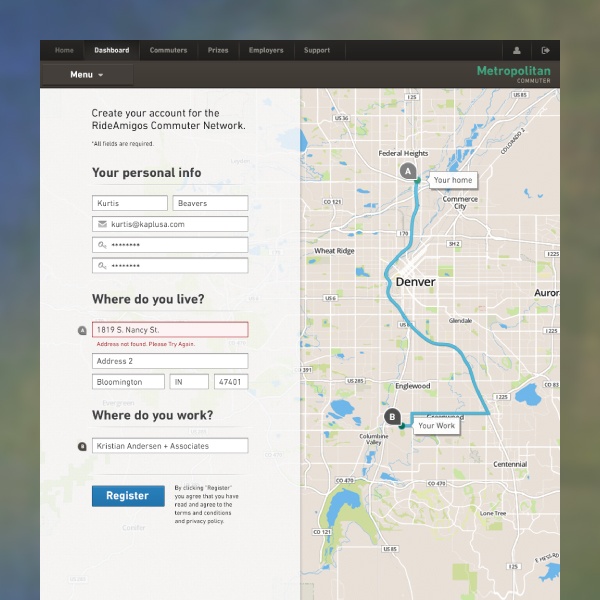
Task: Click marker icon beside home address field
Action: tap(82, 330)
